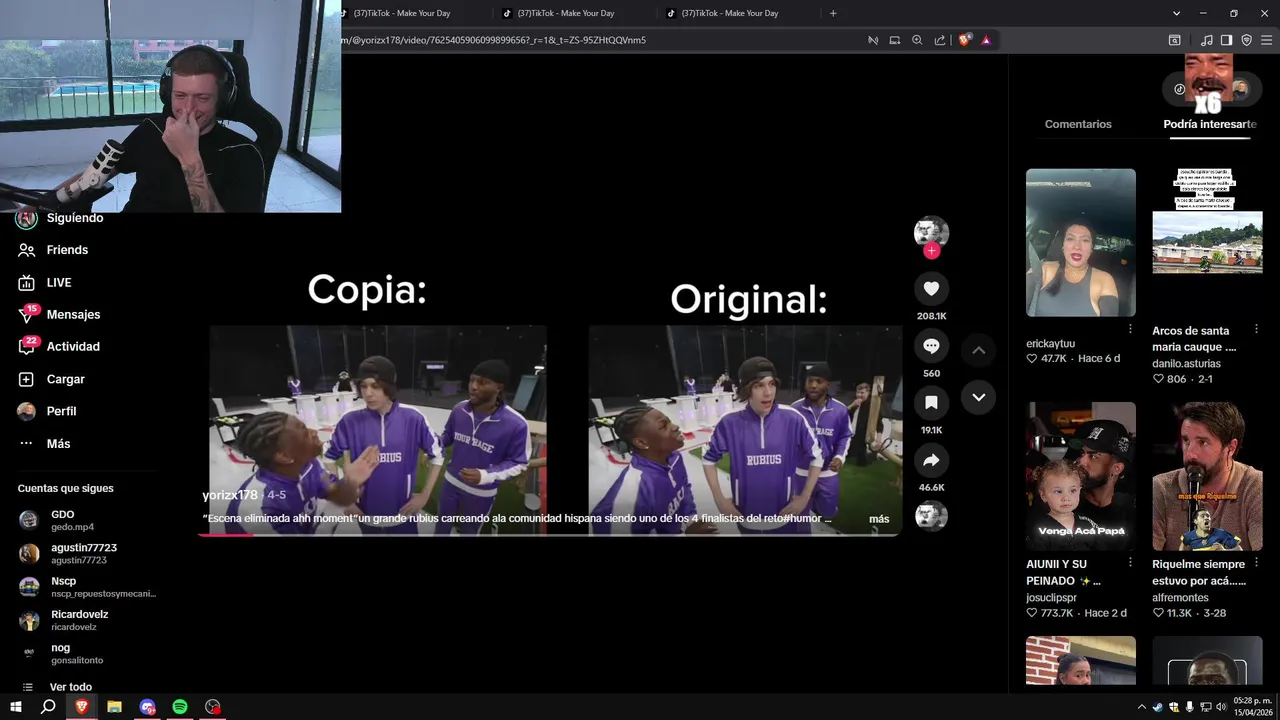1280x720 pixels.
Task: Follow creator with the red plus badge
Action: tap(931, 251)
